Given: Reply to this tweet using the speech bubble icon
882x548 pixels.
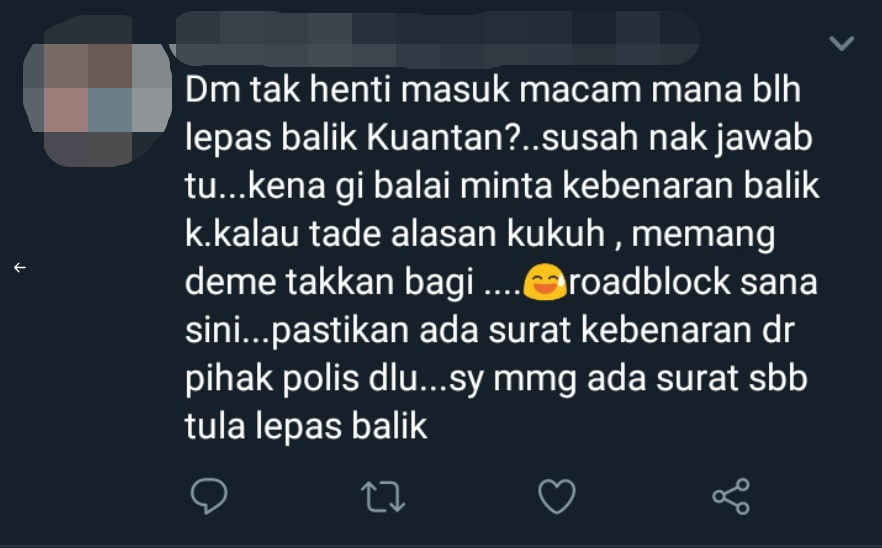Looking at the screenshot, I should coord(209,496).
